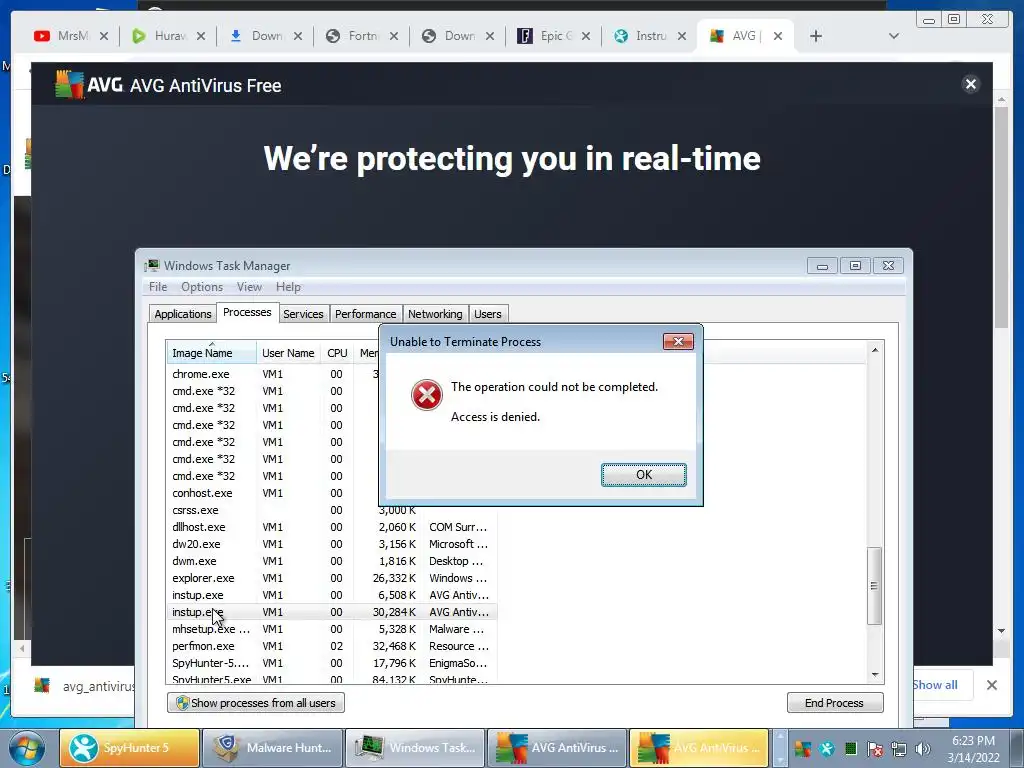Switch to the Performance tab in Task Manager

365,314
